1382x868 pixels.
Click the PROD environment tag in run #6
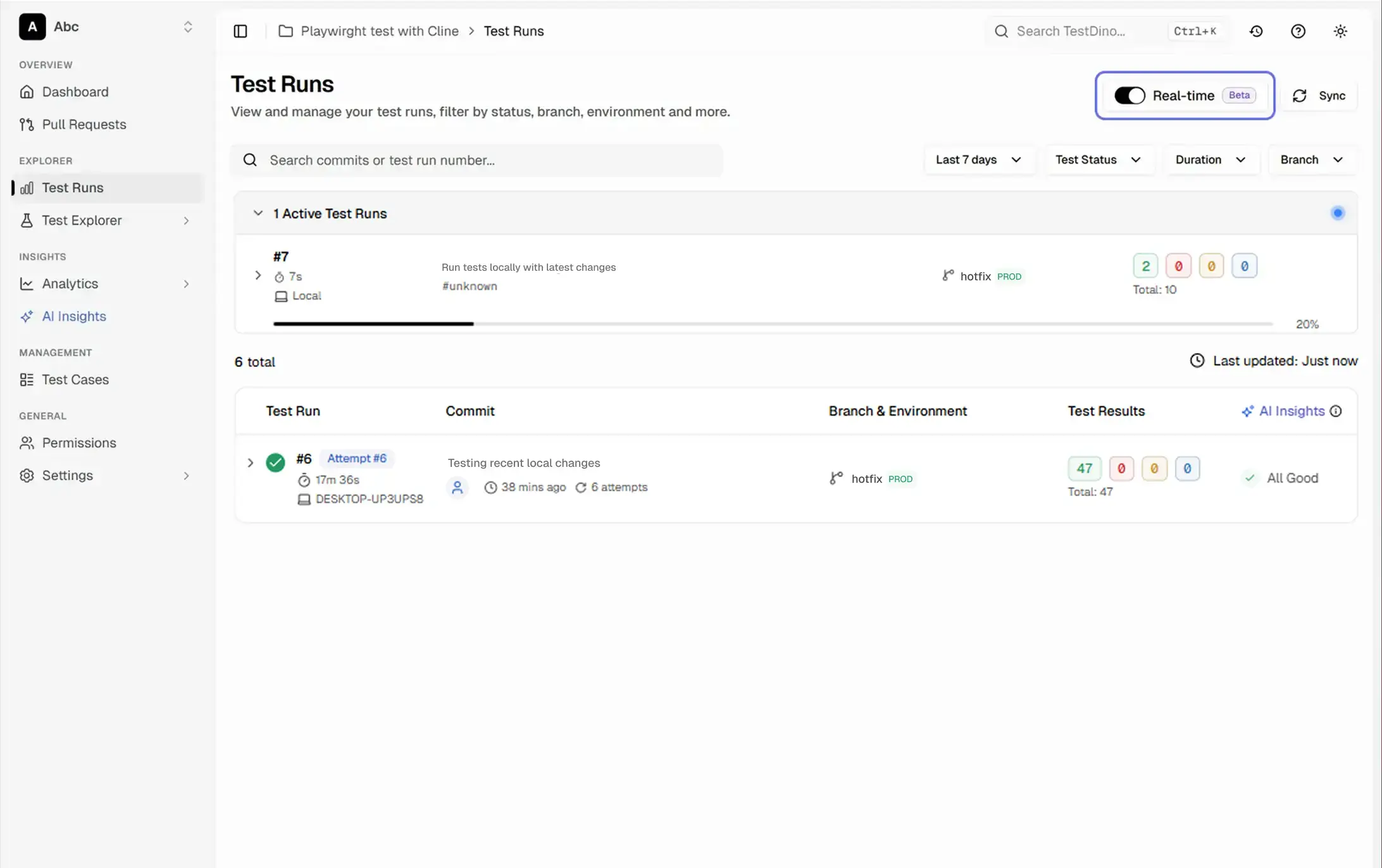click(x=900, y=479)
